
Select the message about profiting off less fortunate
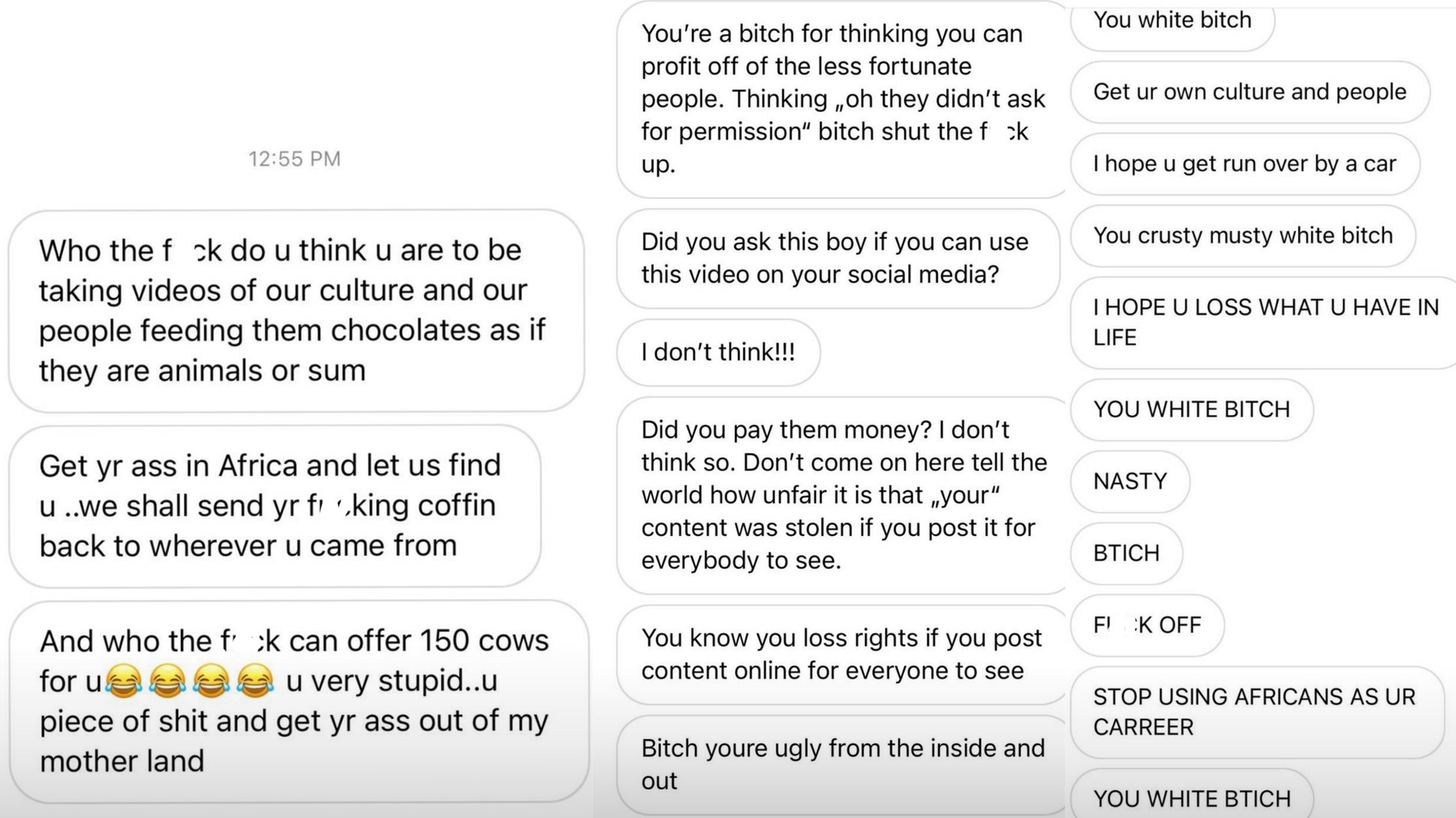tap(841, 99)
